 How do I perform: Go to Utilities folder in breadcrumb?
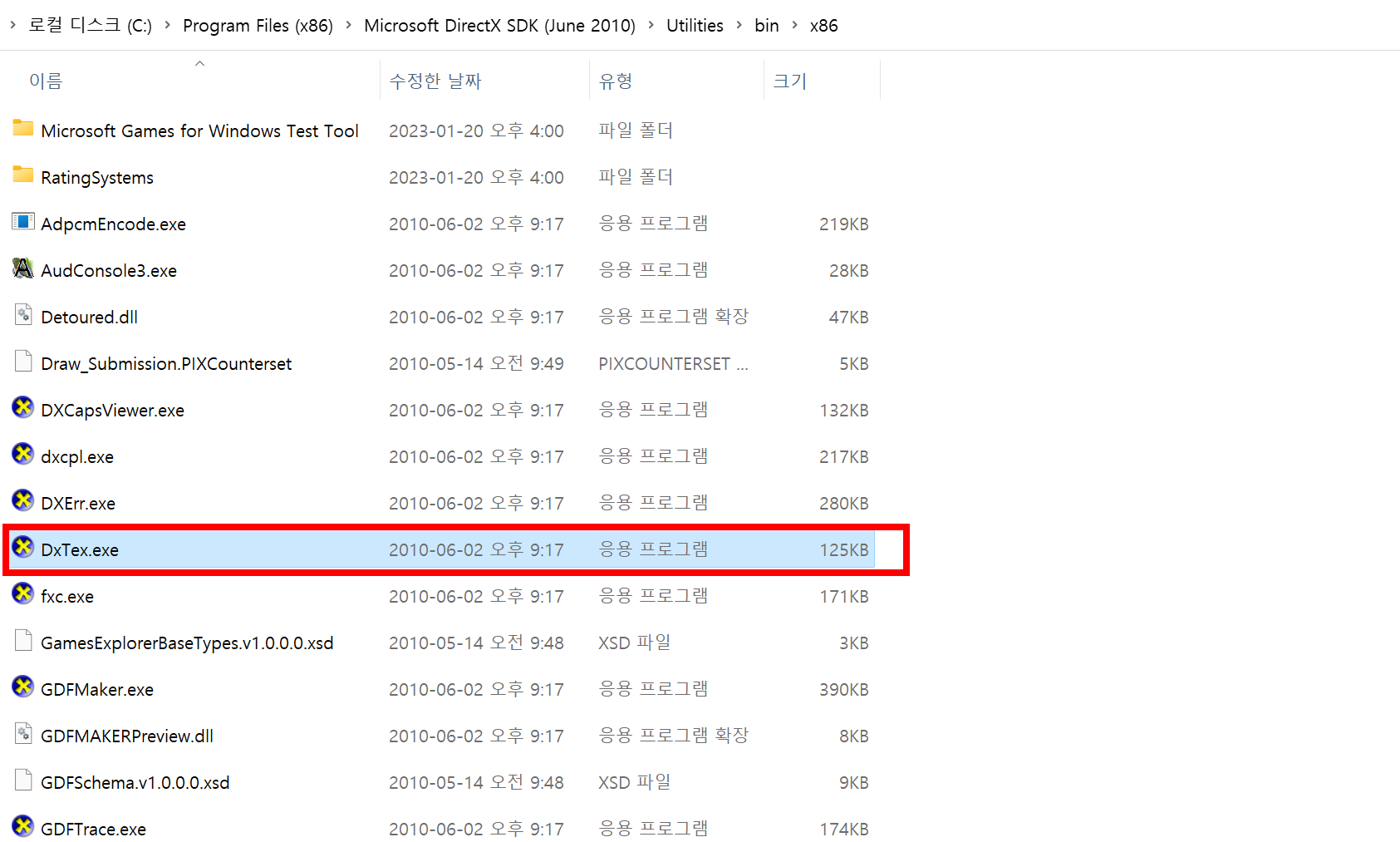(x=695, y=25)
